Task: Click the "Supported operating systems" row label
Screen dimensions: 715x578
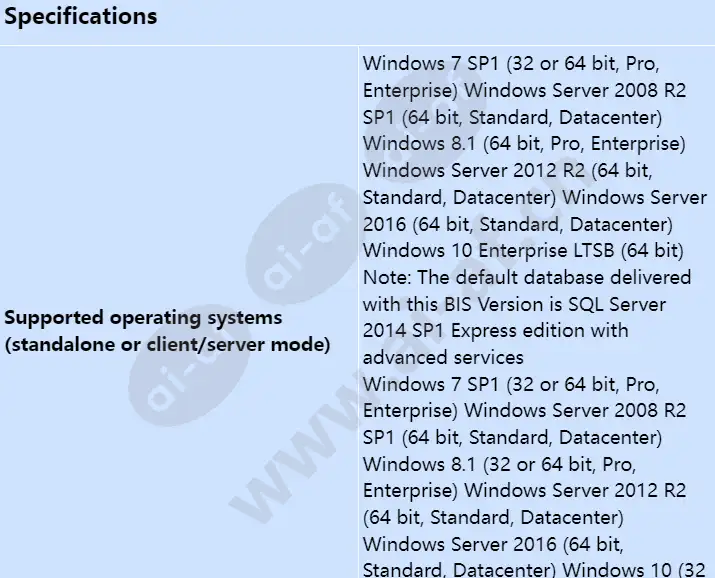Action: [143, 318]
